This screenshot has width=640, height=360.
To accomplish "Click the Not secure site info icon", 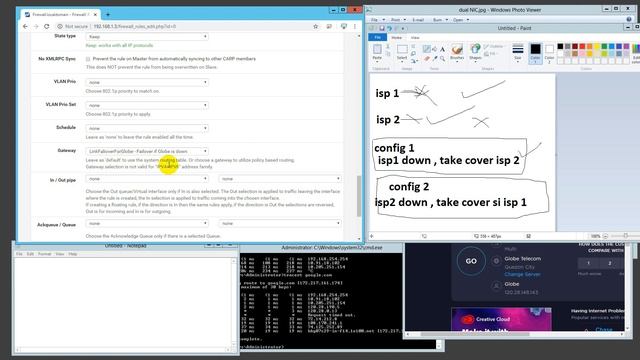I will pos(60,26).
